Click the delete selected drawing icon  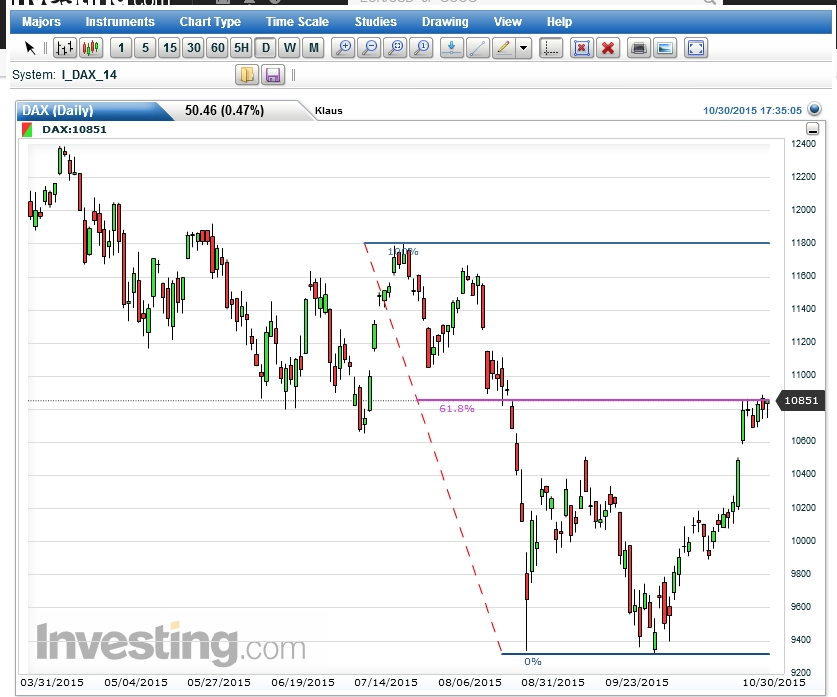tap(581, 48)
